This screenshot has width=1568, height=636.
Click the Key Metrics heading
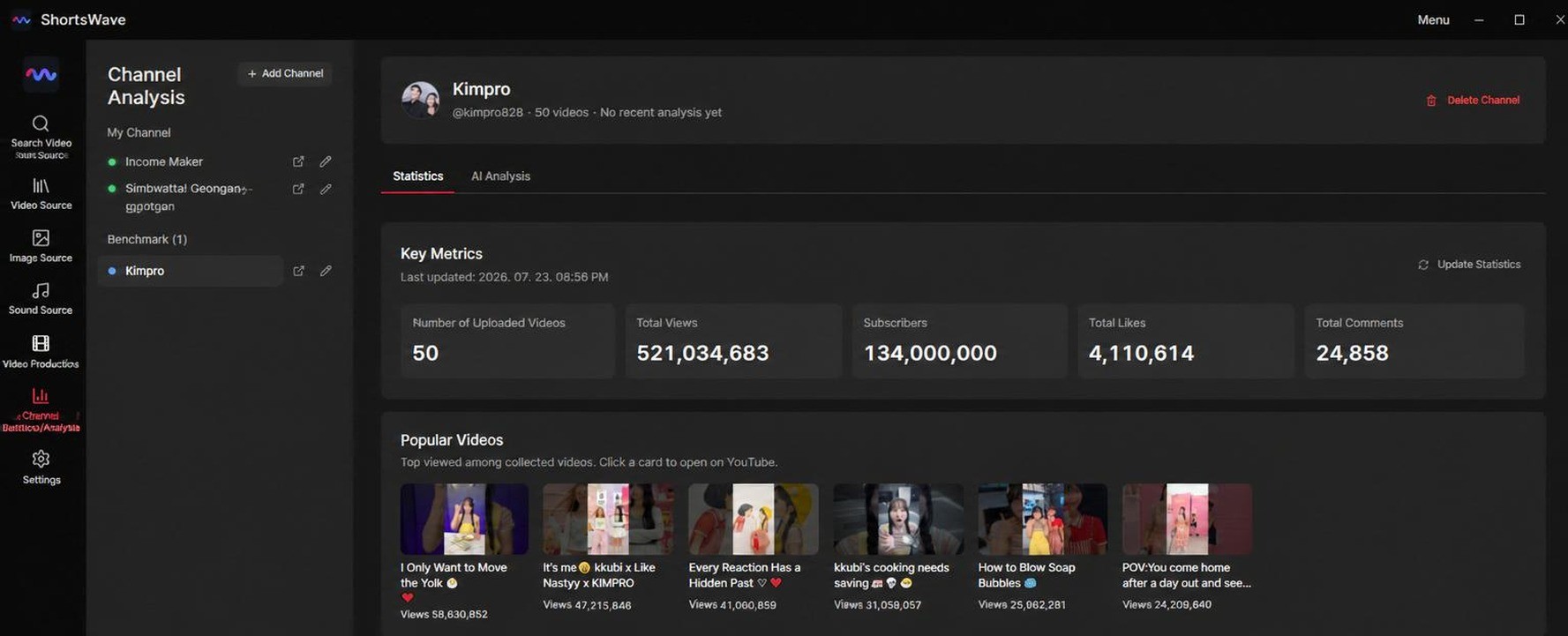click(441, 254)
